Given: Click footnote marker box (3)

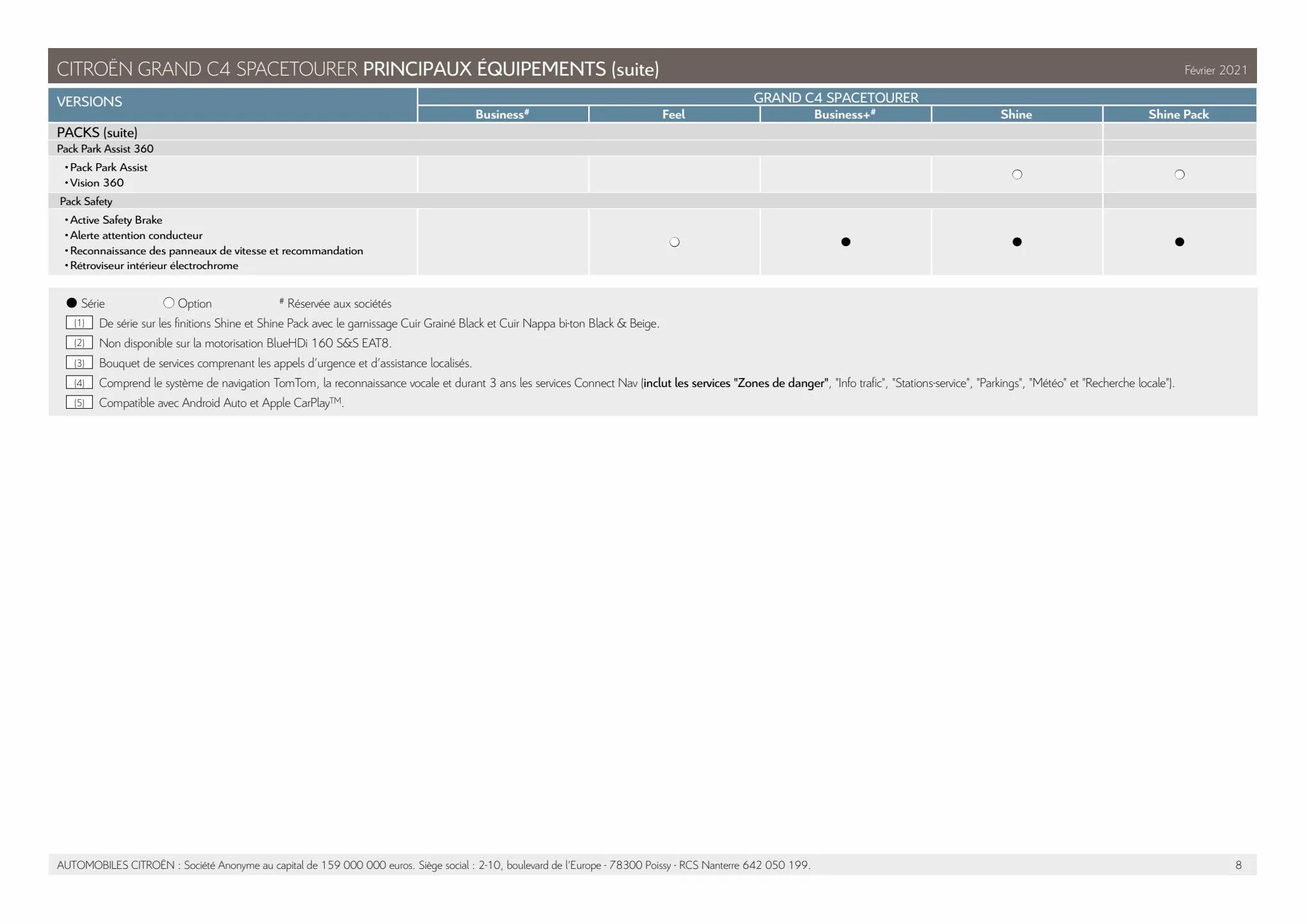Looking at the screenshot, I should tap(79, 363).
